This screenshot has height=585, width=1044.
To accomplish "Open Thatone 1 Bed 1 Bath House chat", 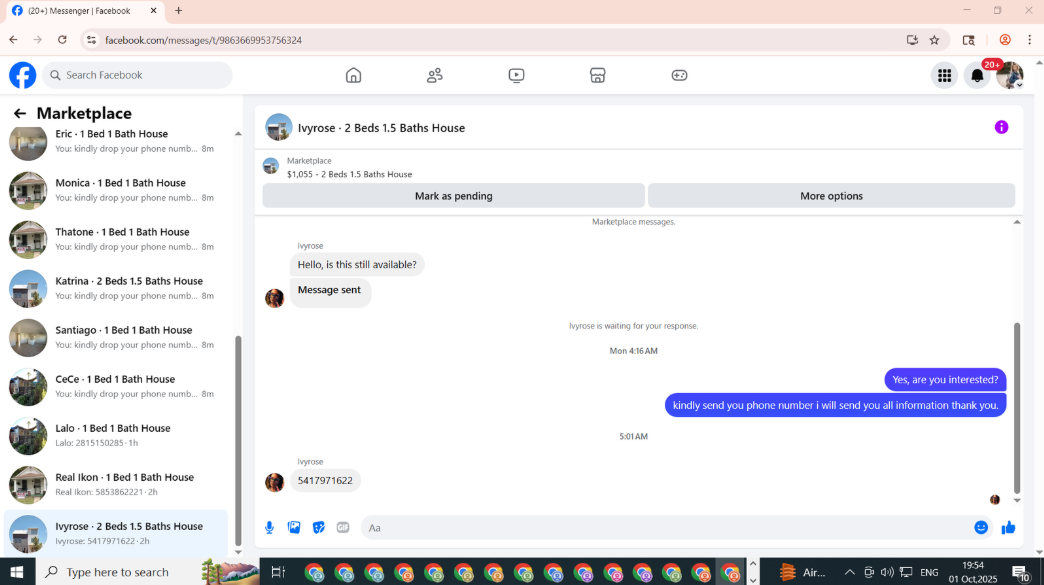I will click(x=116, y=240).
